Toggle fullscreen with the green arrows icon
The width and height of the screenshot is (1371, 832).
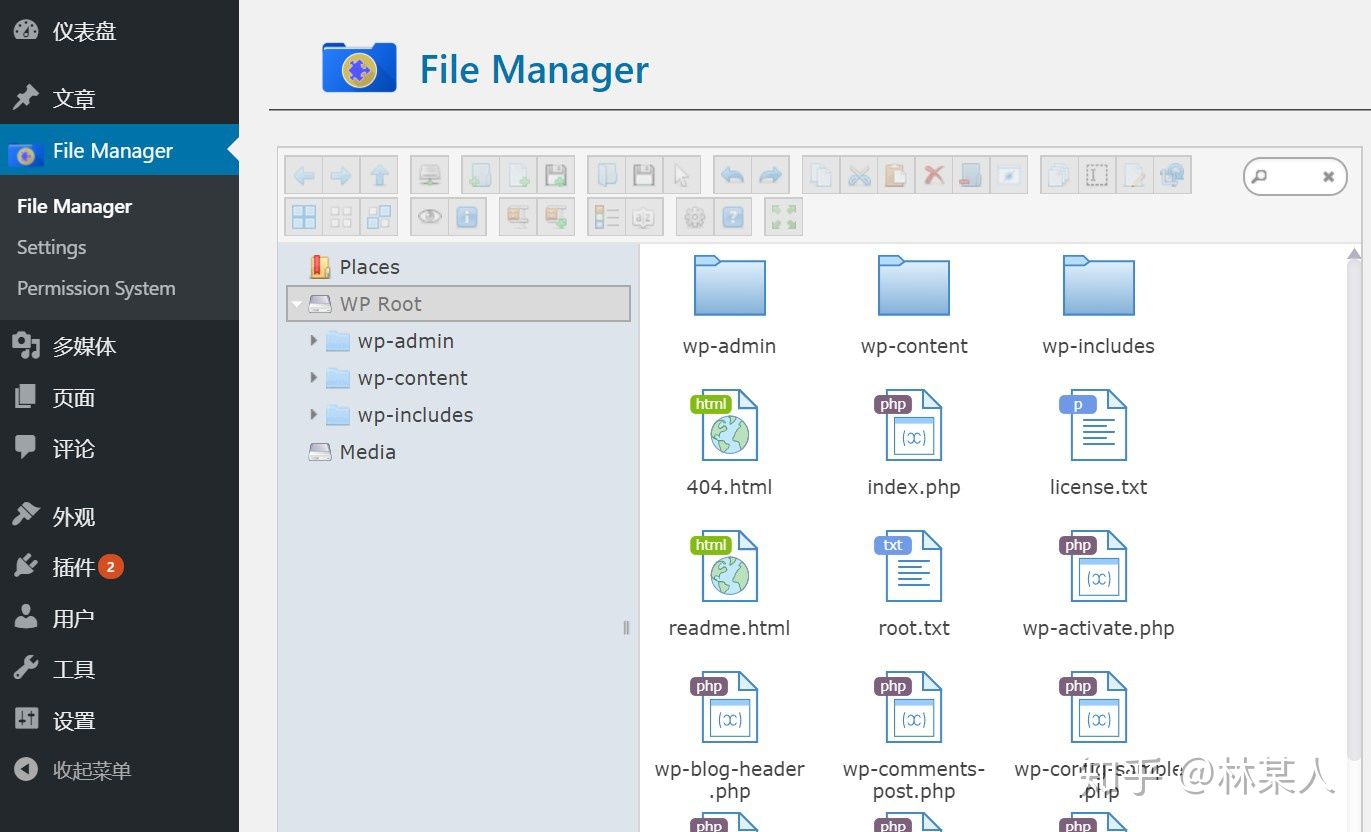[x=784, y=217]
